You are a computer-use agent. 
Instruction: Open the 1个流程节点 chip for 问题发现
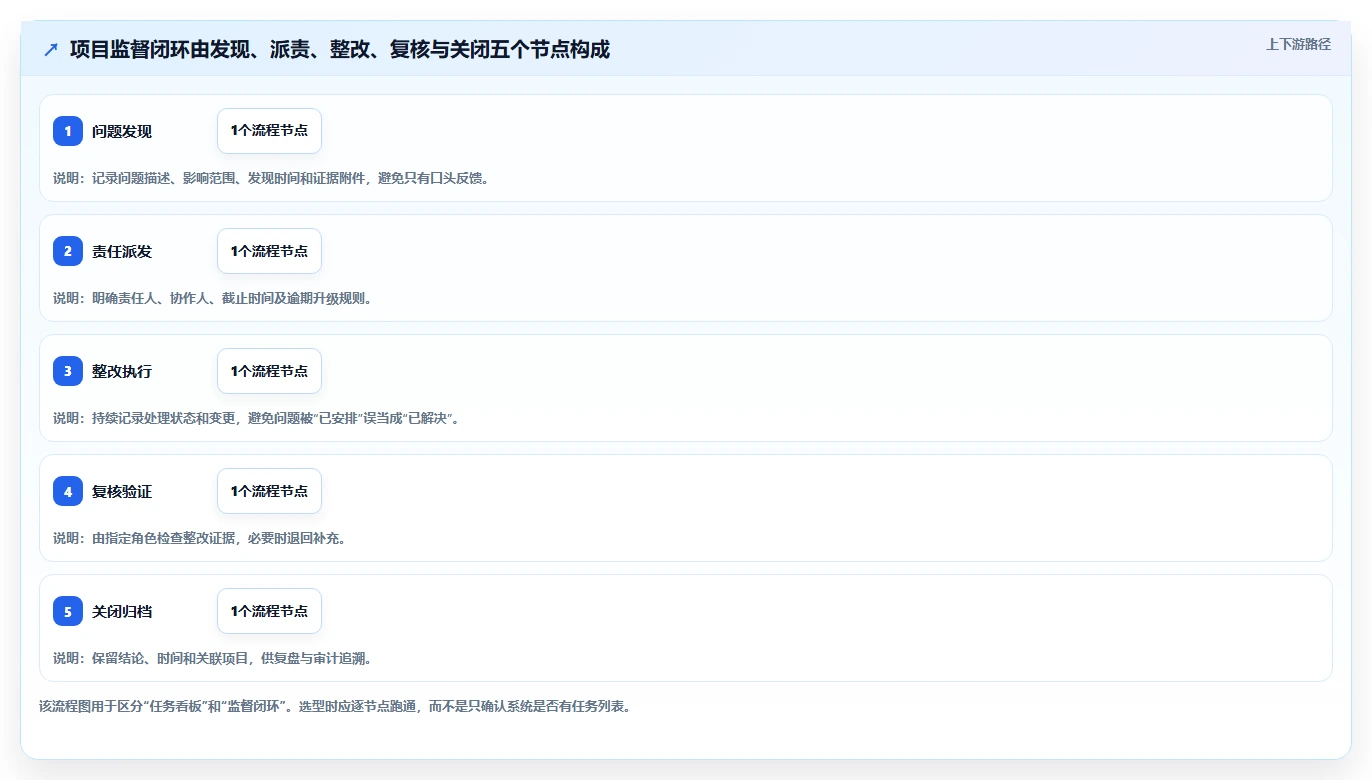coord(269,131)
